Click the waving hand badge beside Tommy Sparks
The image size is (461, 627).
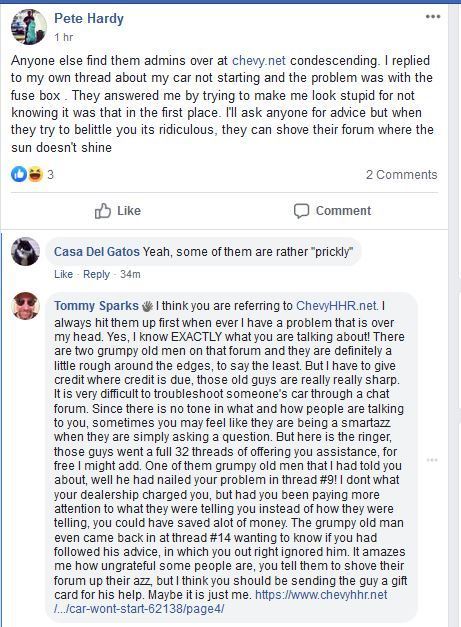tap(148, 306)
